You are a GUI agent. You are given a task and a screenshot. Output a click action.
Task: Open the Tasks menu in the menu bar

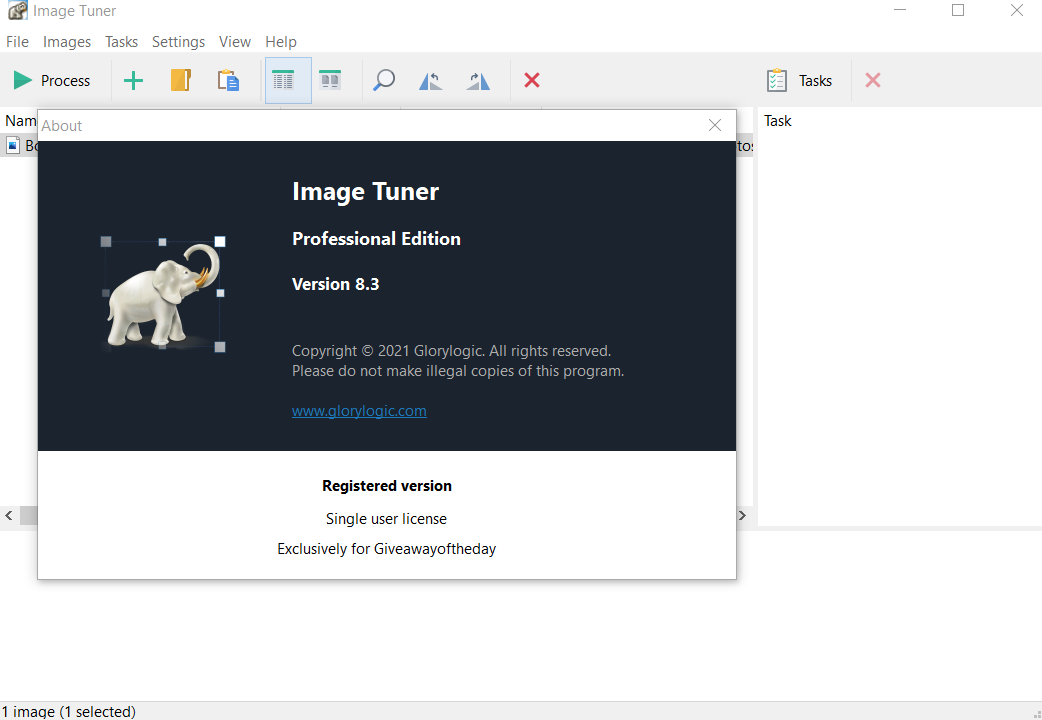click(x=122, y=42)
